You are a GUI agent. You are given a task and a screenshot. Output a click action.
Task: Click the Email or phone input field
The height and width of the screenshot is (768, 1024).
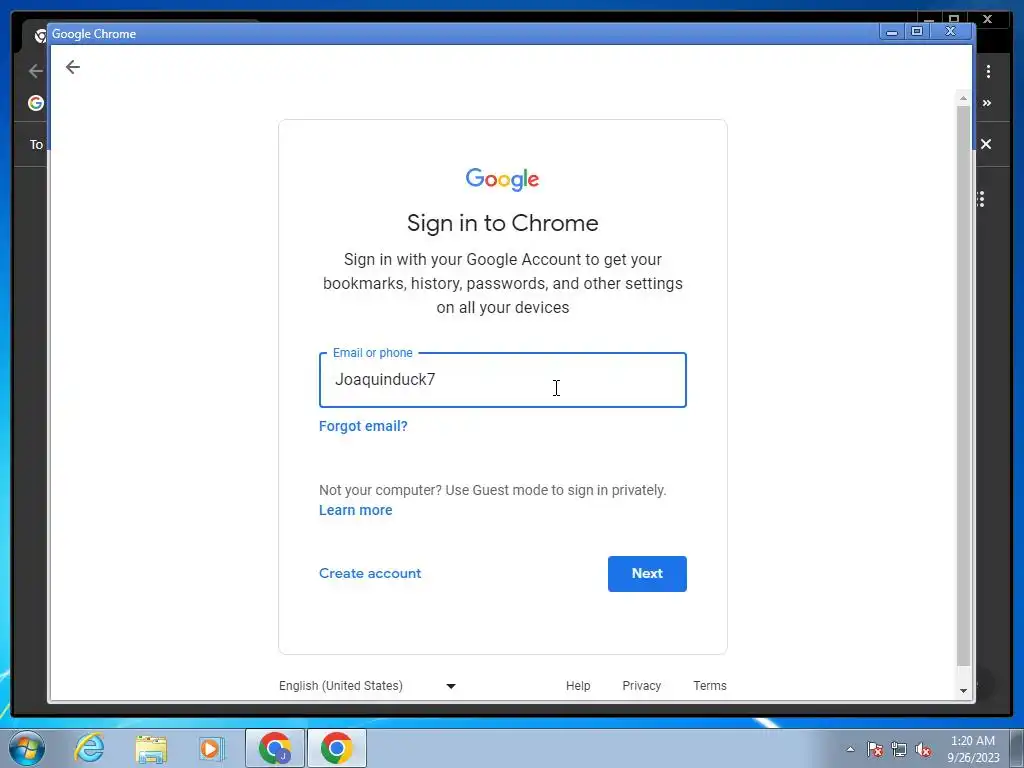tap(502, 380)
